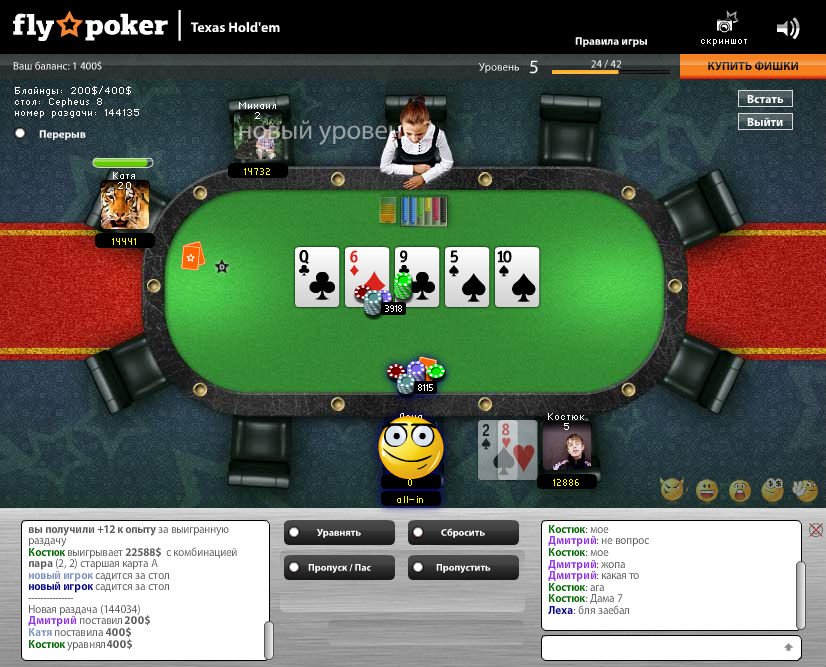
Task: Send the winking smiley emoticon
Action: point(772,489)
